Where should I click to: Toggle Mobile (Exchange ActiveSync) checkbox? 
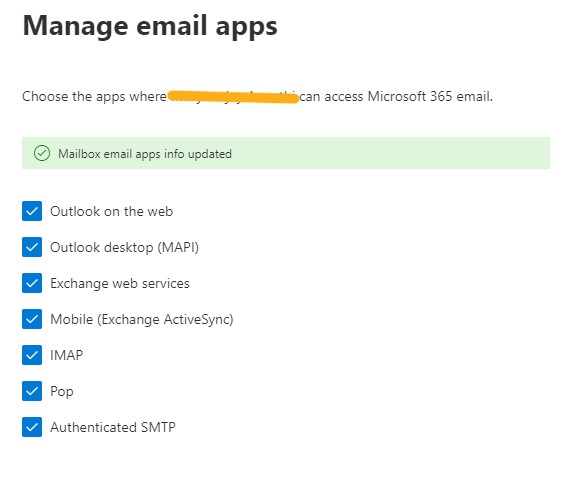pyautogui.click(x=32, y=319)
